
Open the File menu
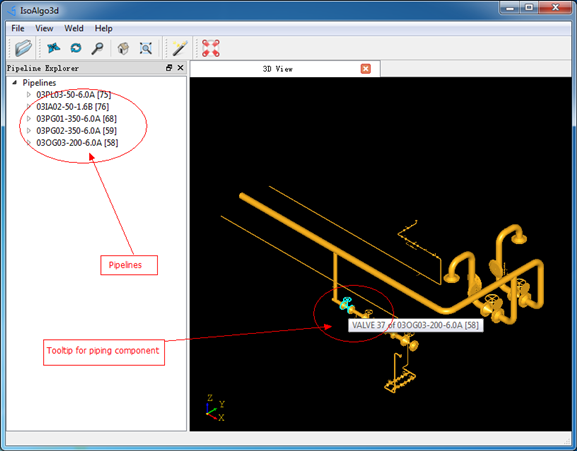tap(18, 28)
